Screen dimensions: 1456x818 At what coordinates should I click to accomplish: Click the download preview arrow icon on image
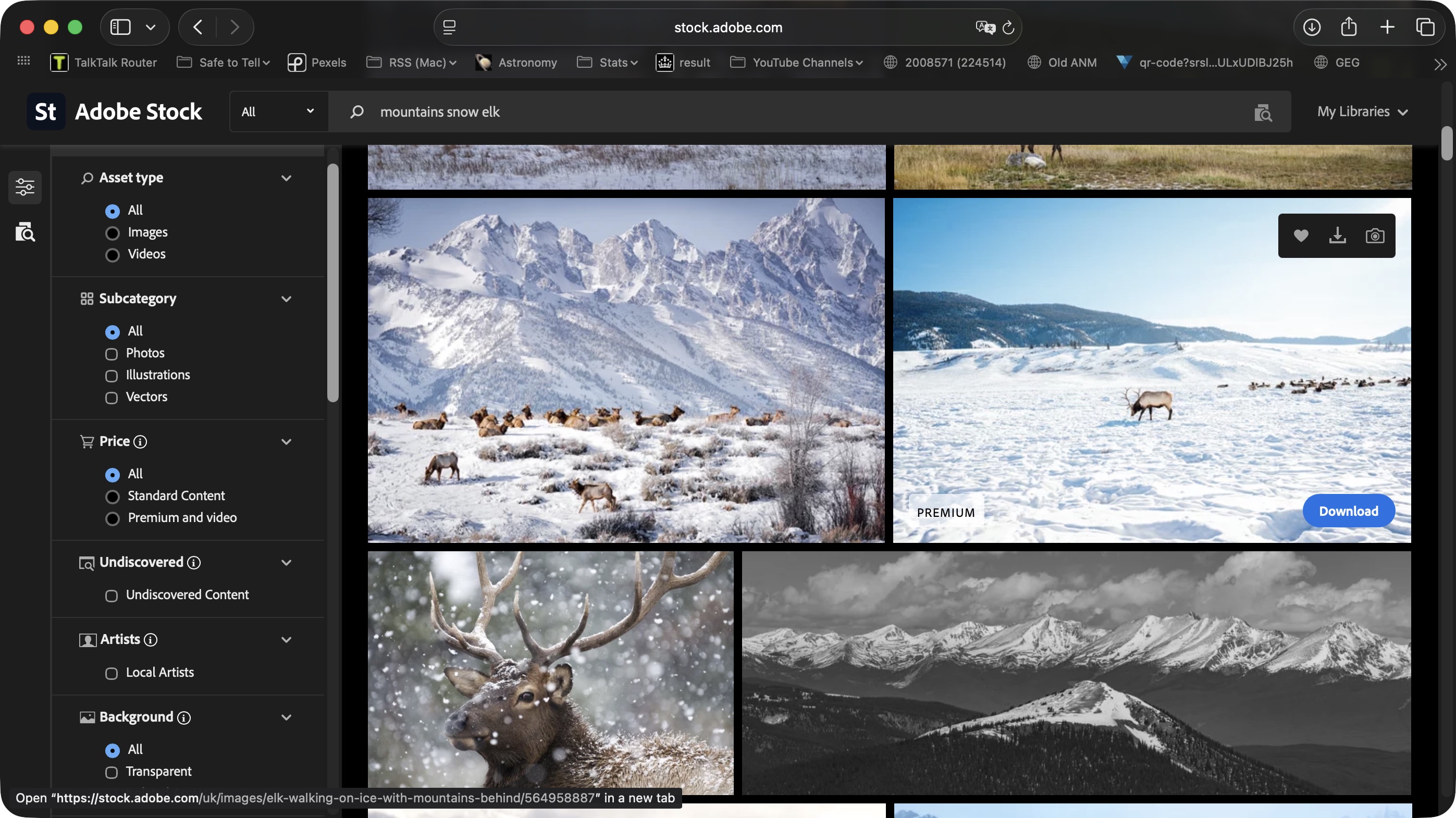[x=1337, y=236]
